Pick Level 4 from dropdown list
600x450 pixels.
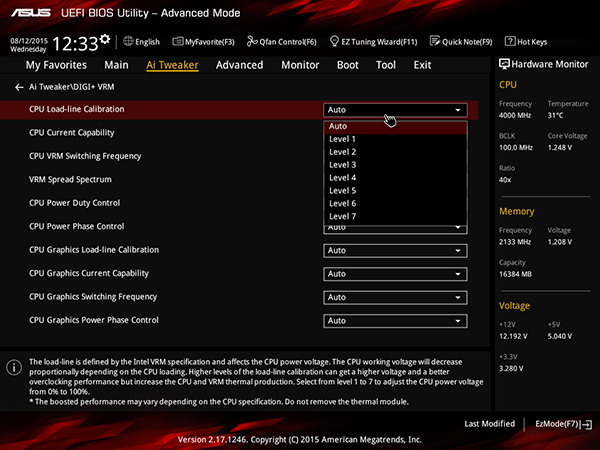point(395,178)
